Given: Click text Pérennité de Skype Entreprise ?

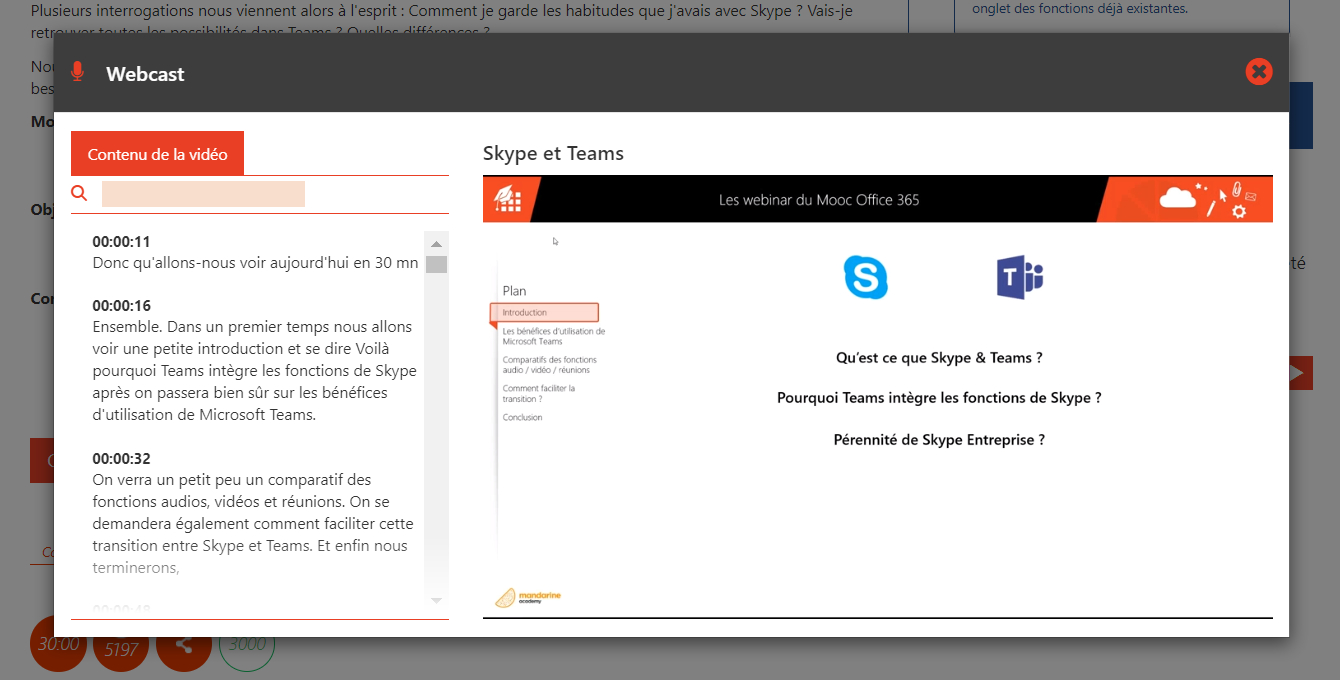Looking at the screenshot, I should click(x=939, y=440).
